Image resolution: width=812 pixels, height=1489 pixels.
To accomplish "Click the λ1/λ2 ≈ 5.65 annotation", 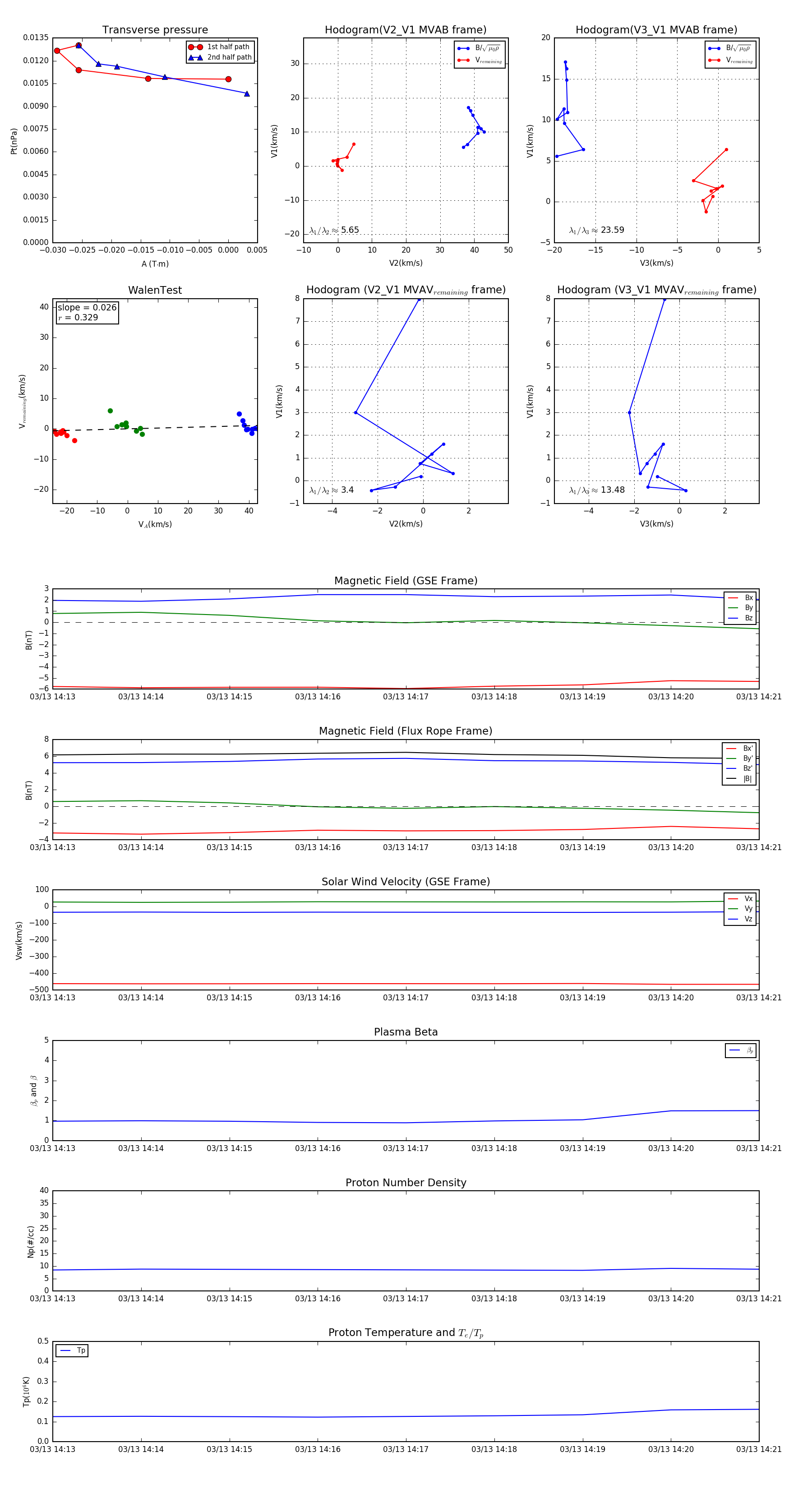I will pyautogui.click(x=334, y=230).
